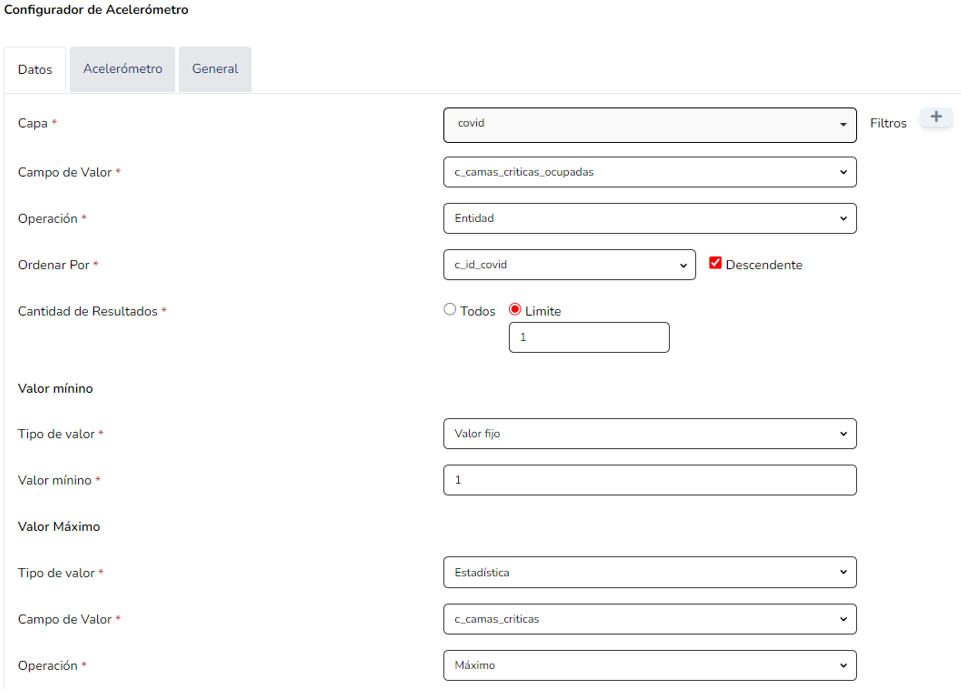Image resolution: width=961 pixels, height=697 pixels.
Task: Click the Valor Máximo section heading
Action: 59,526
